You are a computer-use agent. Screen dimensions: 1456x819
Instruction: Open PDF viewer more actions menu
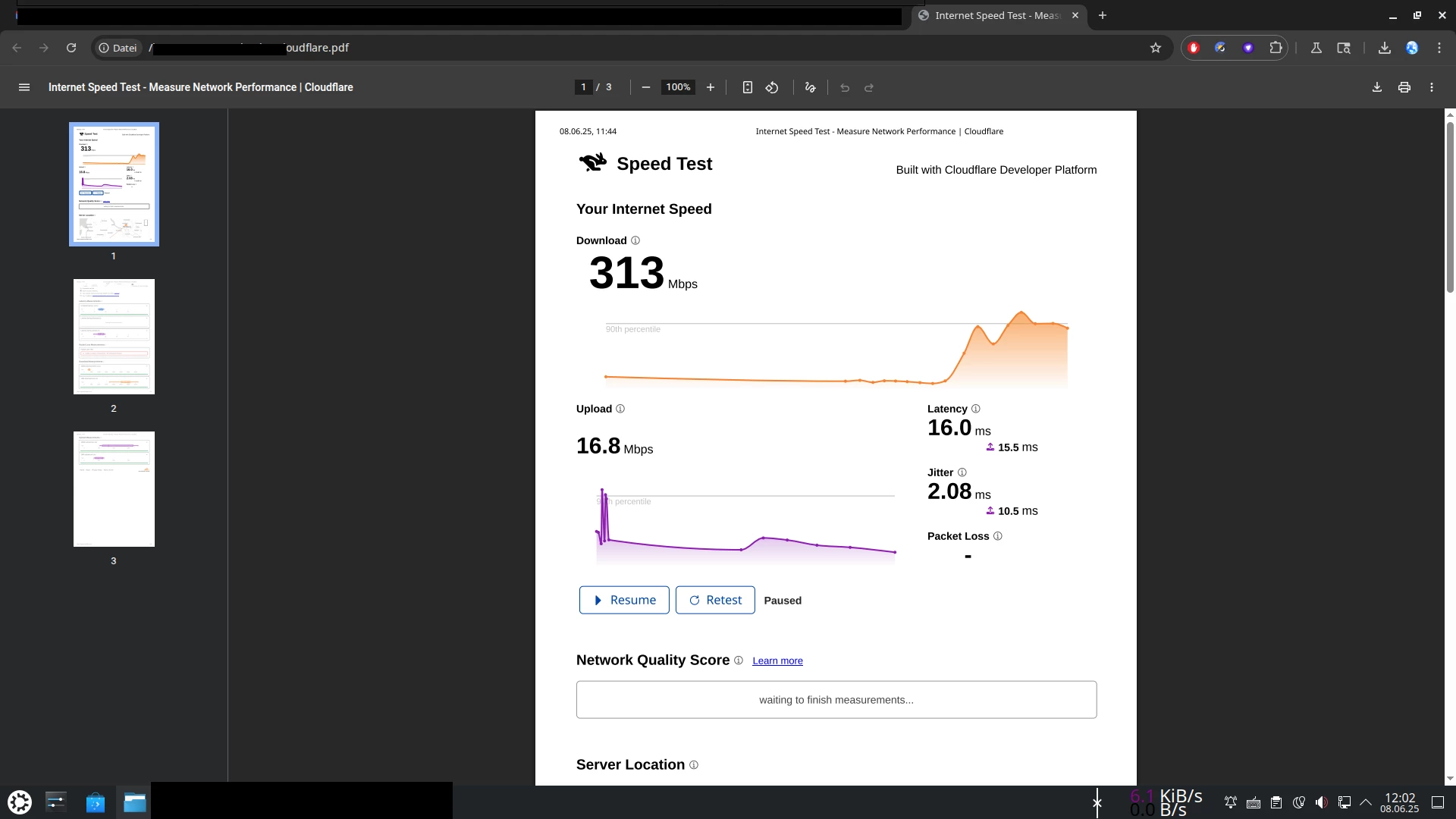coord(1432,87)
